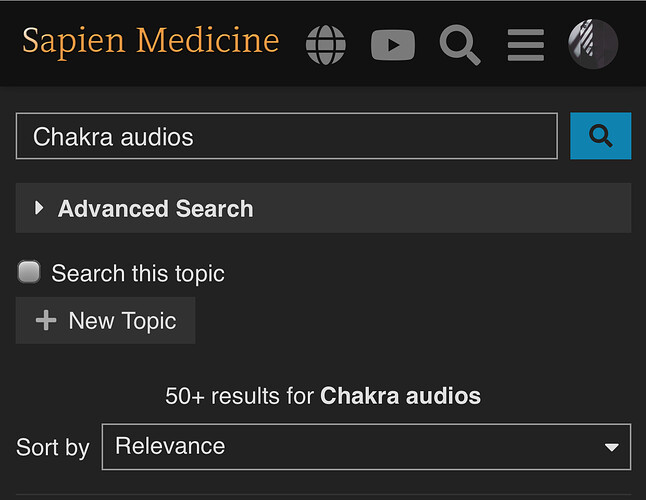Go to Sapien Medicine home logo
Image resolution: width=646 pixels, height=500 pixels.
tap(150, 42)
